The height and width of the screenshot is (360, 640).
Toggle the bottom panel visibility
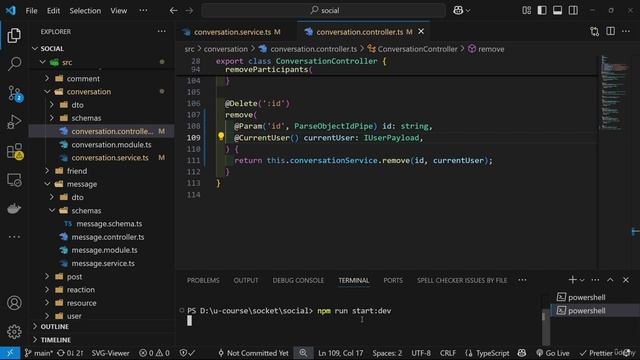pyautogui.click(x=558, y=11)
